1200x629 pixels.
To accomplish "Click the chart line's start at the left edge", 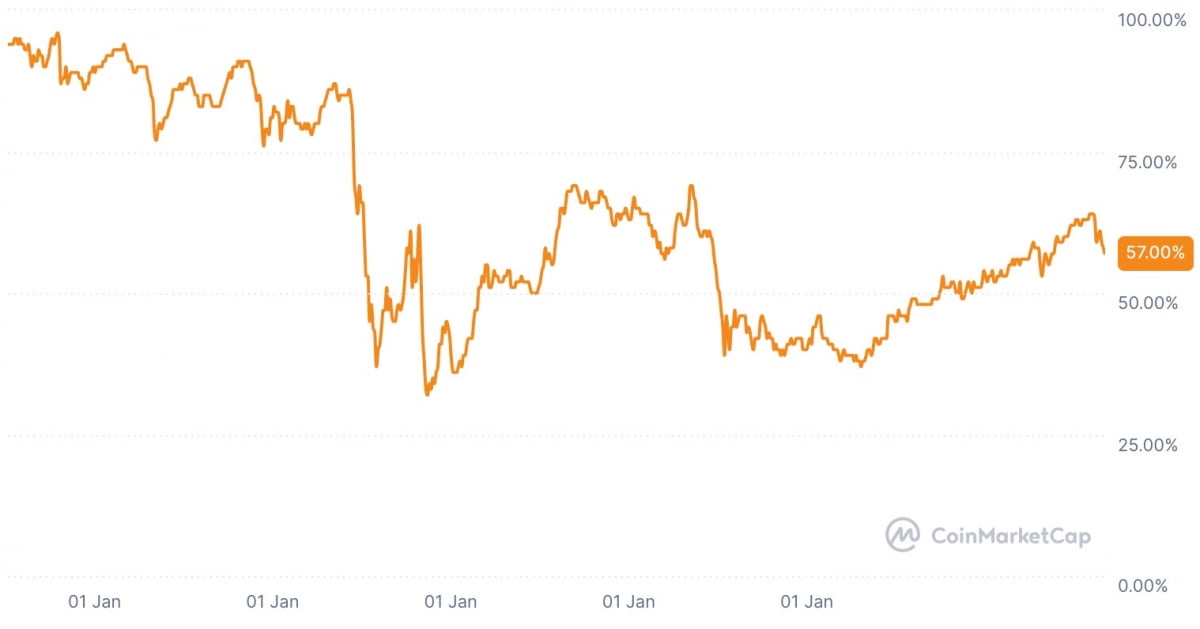I will coord(8,44).
